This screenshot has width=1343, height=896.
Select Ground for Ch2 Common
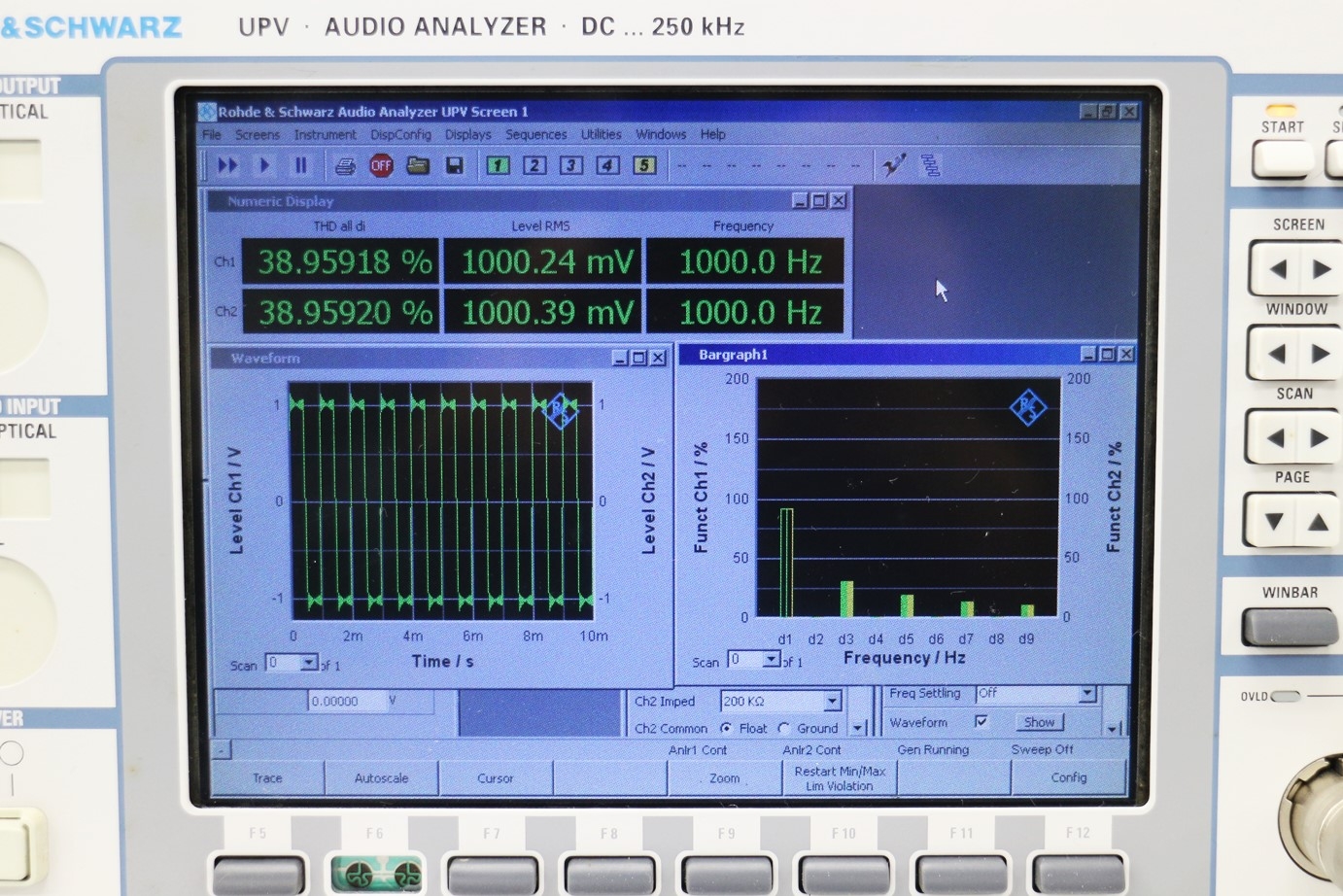click(x=784, y=728)
